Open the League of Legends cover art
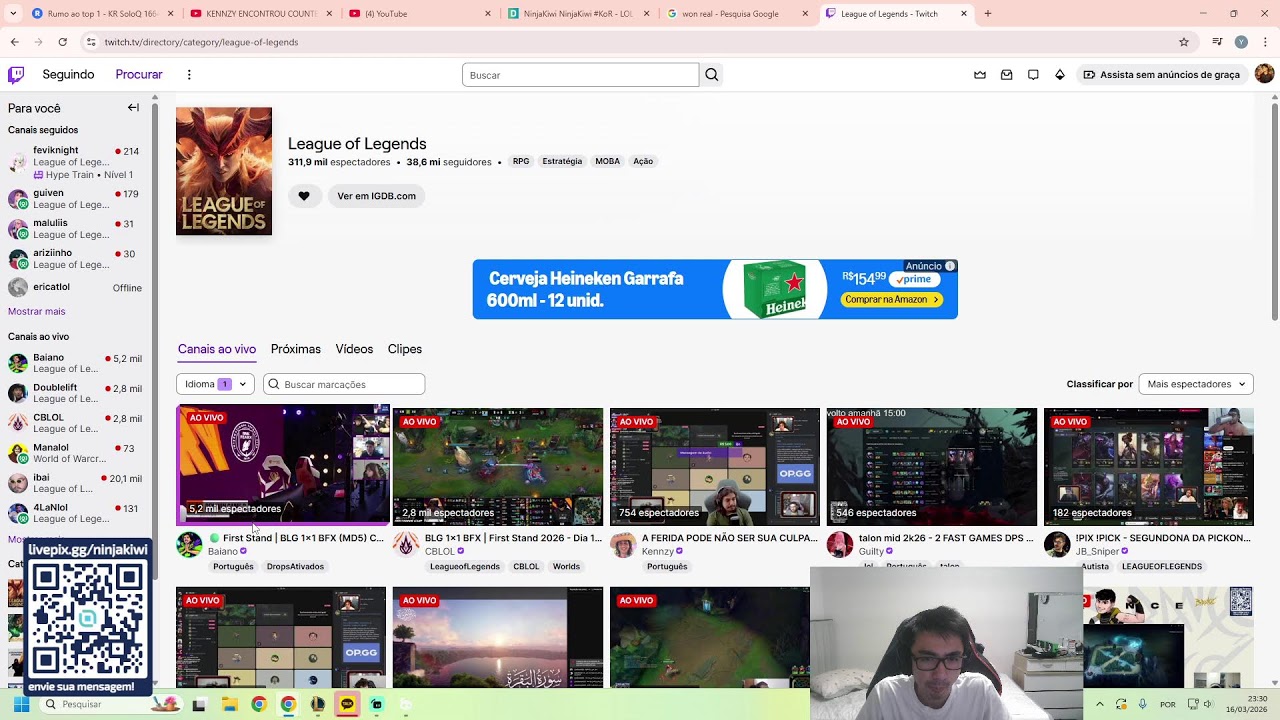1280x720 pixels. (224, 171)
